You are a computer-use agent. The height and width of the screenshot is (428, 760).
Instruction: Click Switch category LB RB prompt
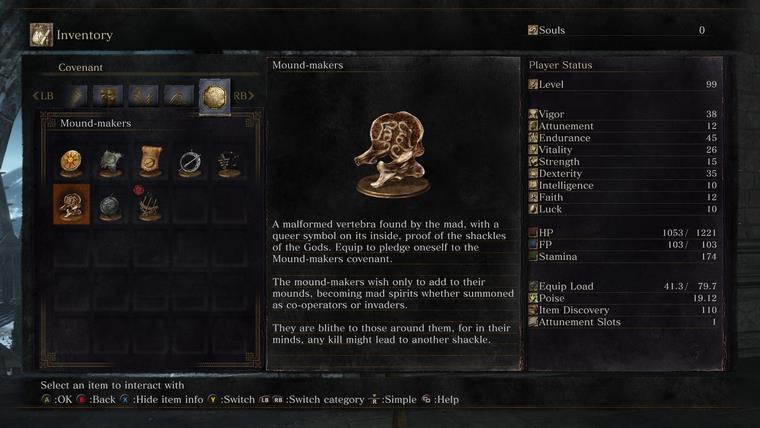coord(312,399)
